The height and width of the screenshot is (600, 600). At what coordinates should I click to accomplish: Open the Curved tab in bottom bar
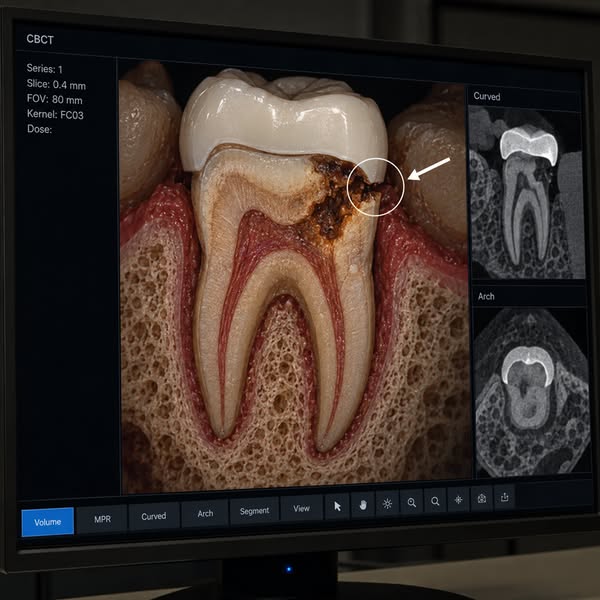(x=154, y=516)
